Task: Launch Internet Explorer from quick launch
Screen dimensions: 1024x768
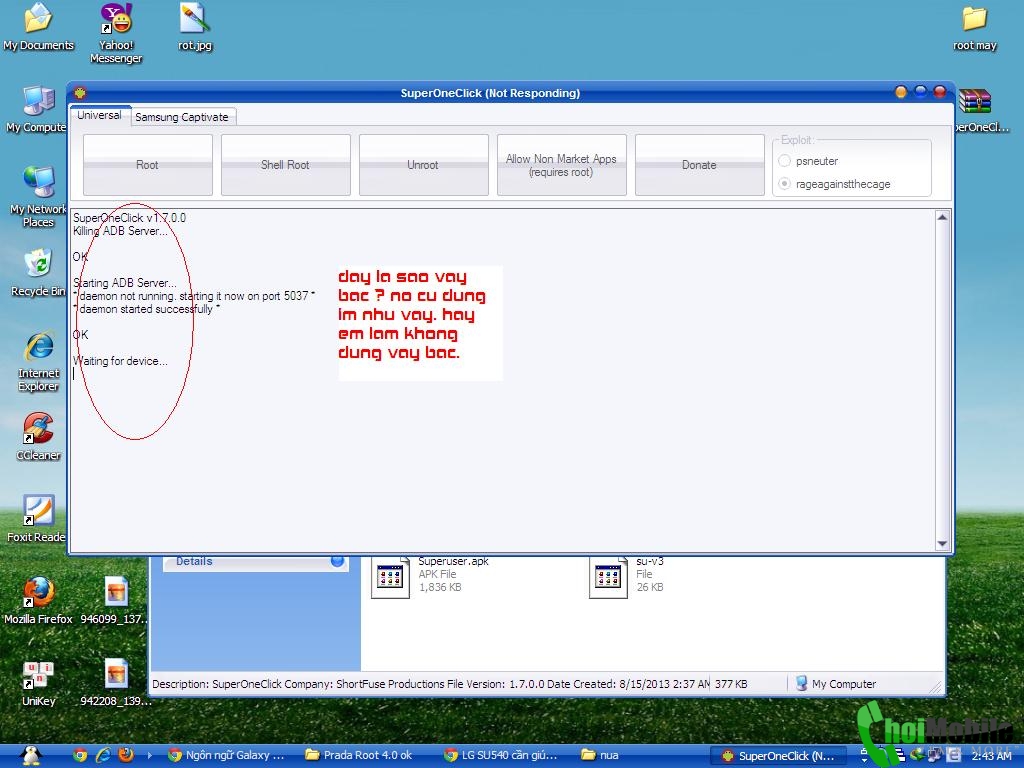Action: click(x=103, y=755)
